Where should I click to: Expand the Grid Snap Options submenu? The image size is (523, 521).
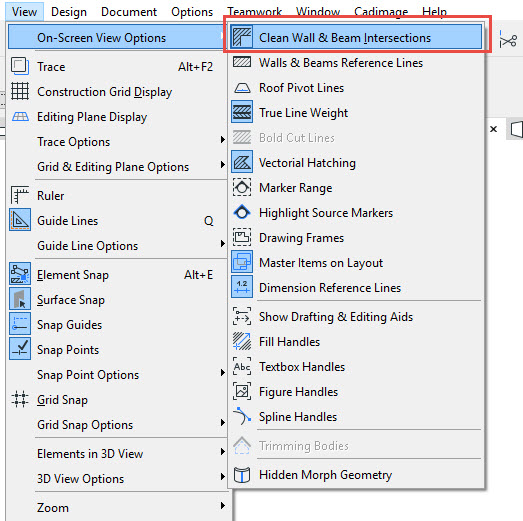point(118,425)
